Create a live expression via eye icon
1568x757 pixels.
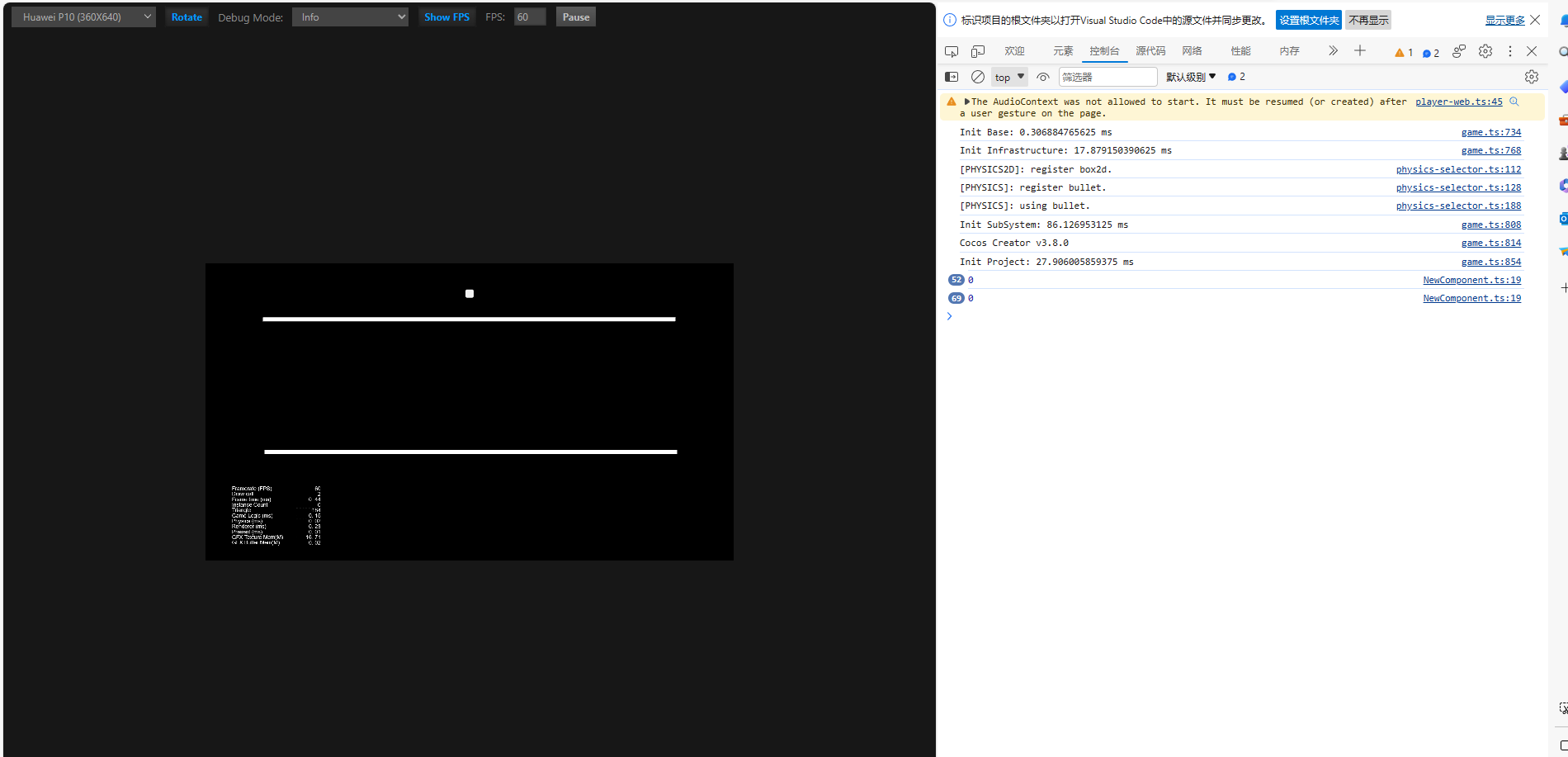pos(1043,77)
